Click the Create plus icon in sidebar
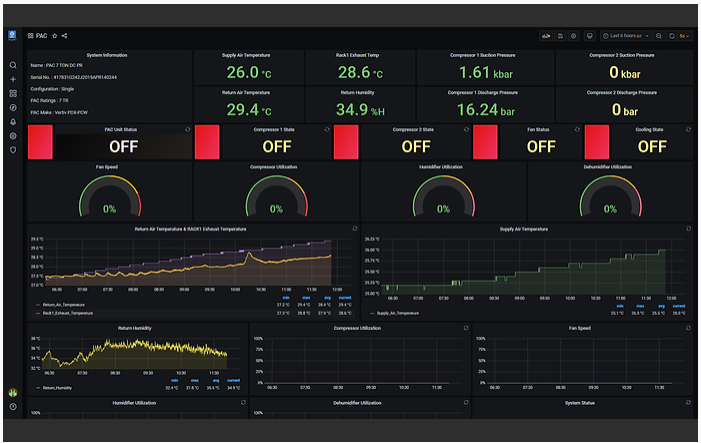This screenshot has height=443, width=701. click(x=13, y=80)
